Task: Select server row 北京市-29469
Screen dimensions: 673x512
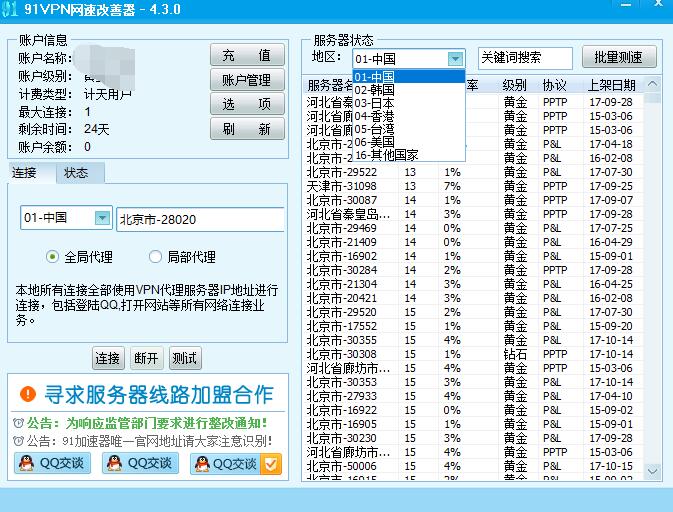Action: (474, 228)
